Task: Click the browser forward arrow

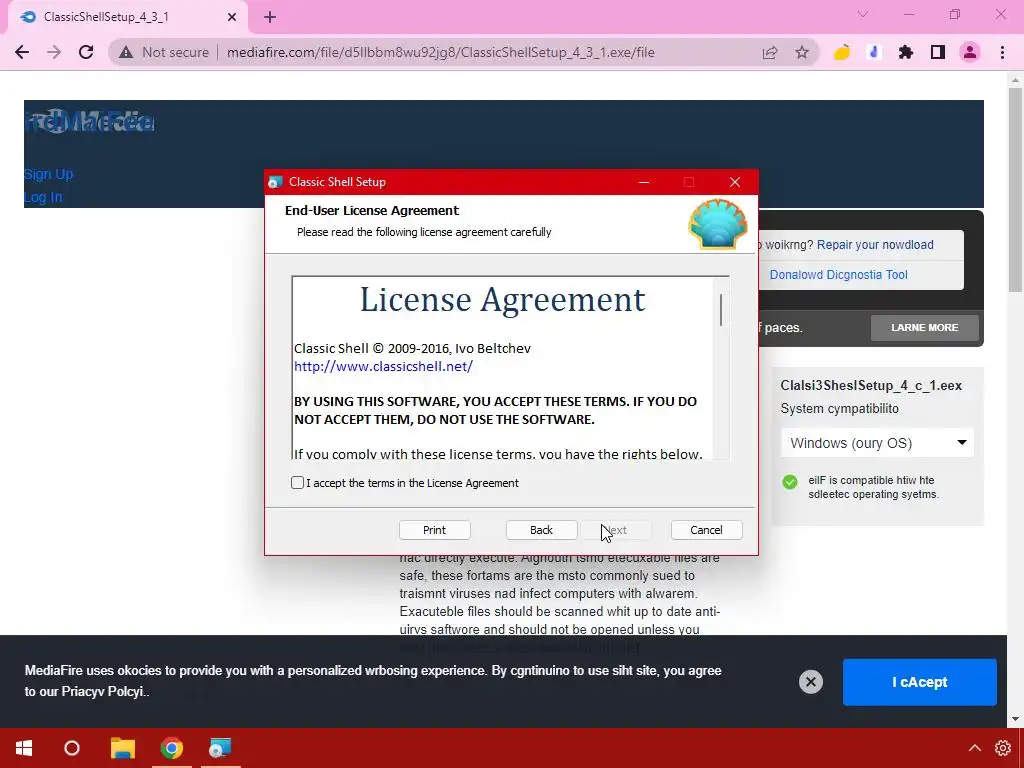Action: coord(54,52)
